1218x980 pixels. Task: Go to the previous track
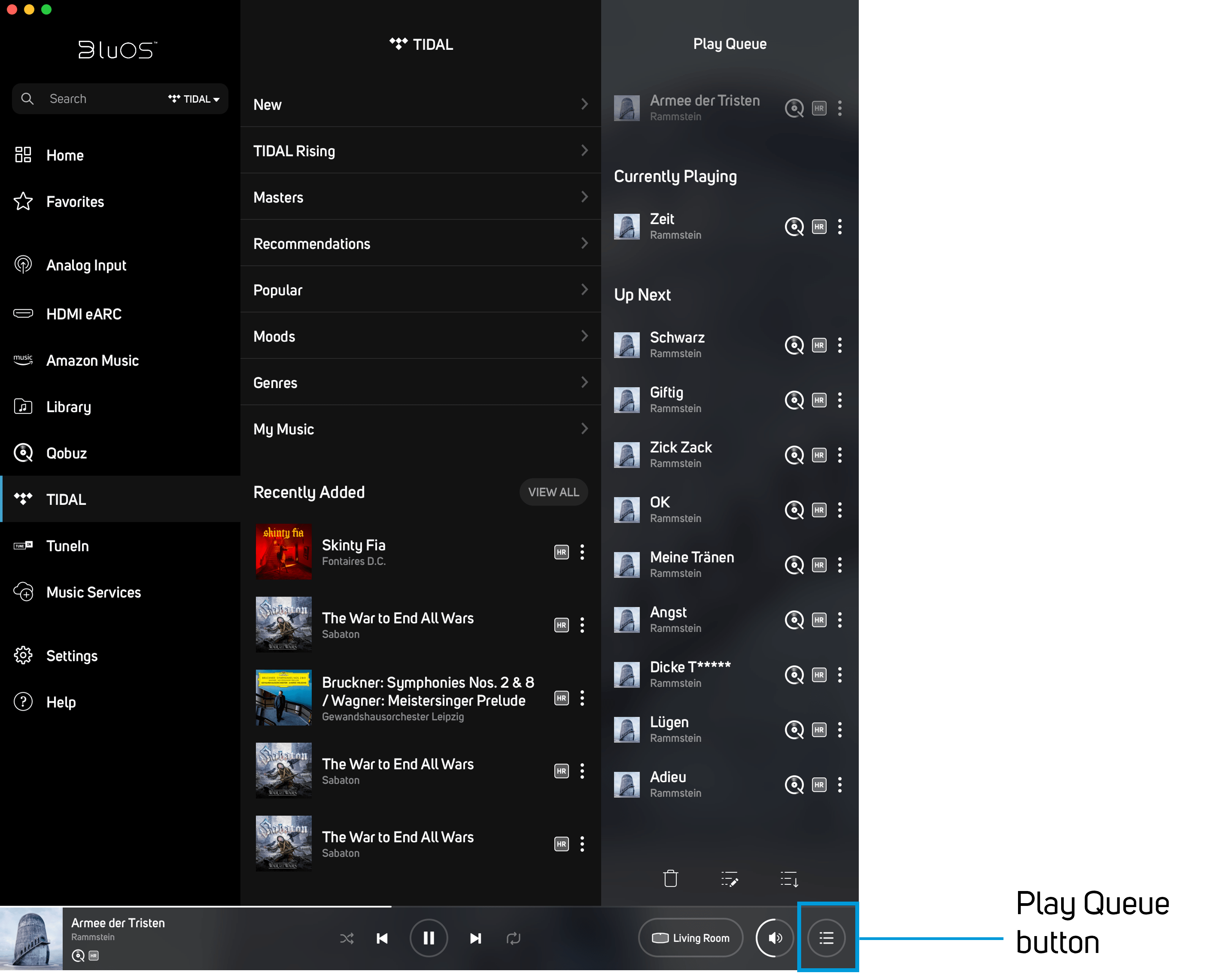tap(382, 938)
